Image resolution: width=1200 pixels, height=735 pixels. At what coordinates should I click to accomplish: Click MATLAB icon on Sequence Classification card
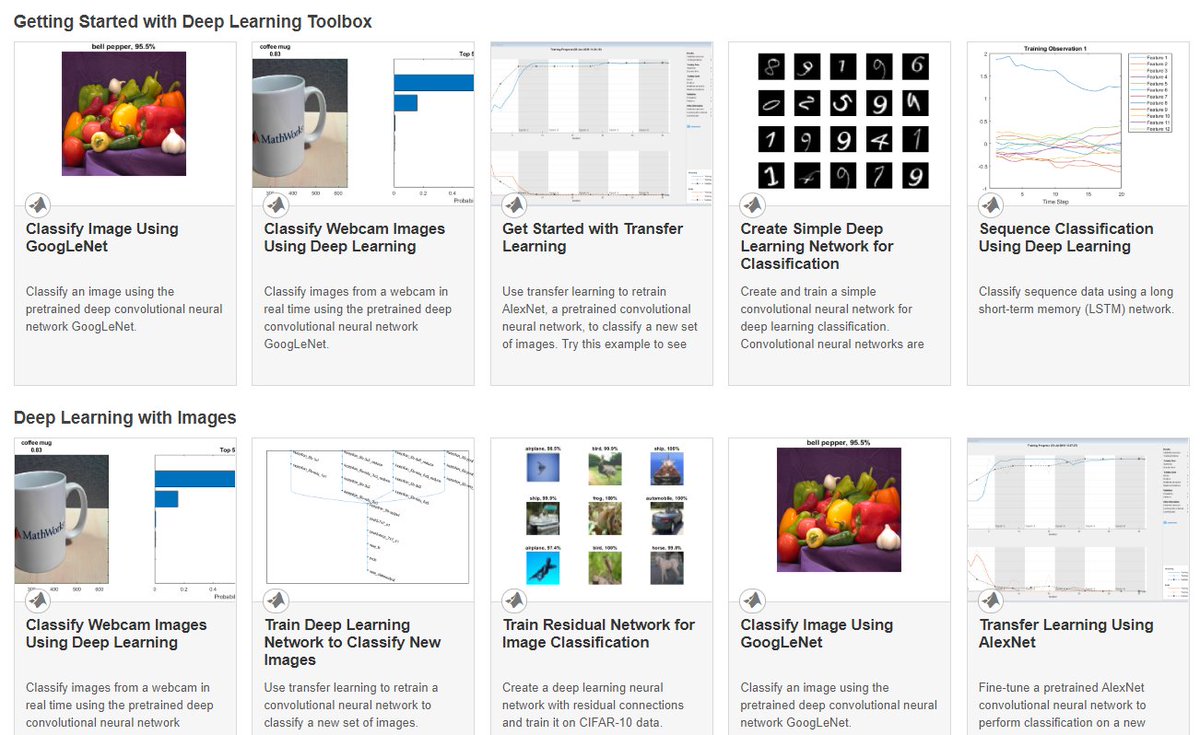[x=991, y=205]
